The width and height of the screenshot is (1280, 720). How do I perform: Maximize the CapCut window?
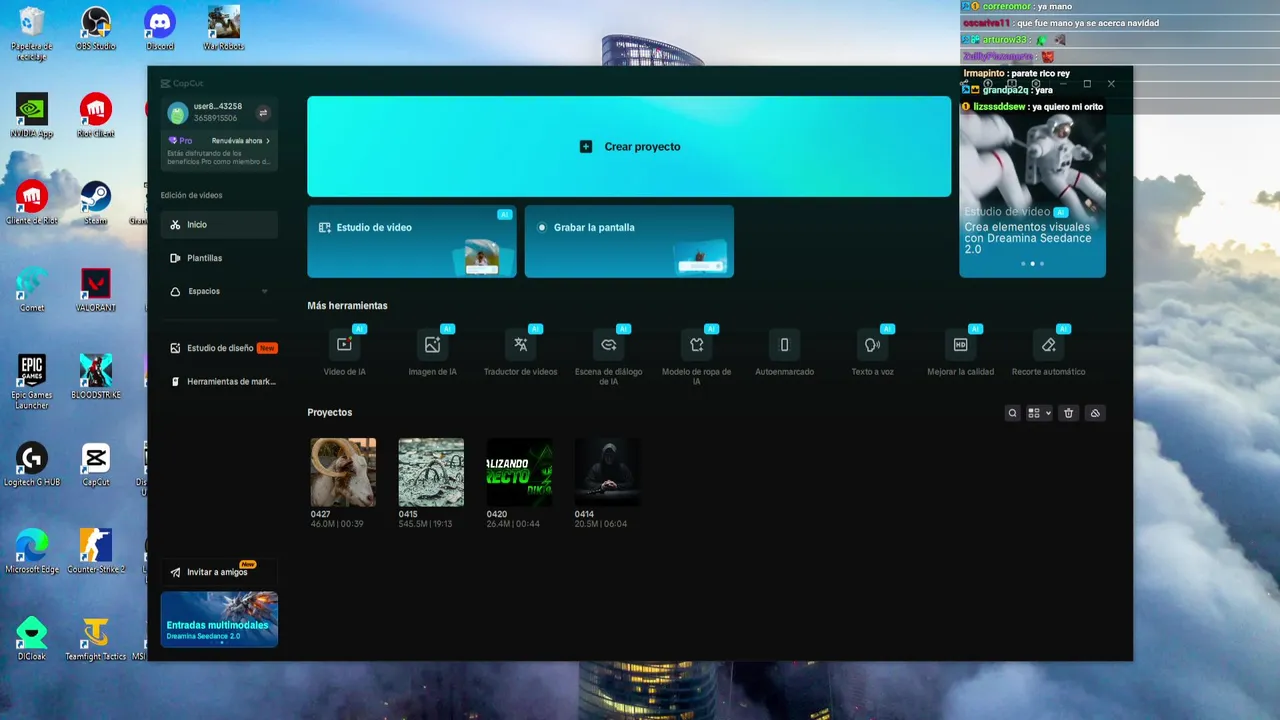coord(1087,84)
